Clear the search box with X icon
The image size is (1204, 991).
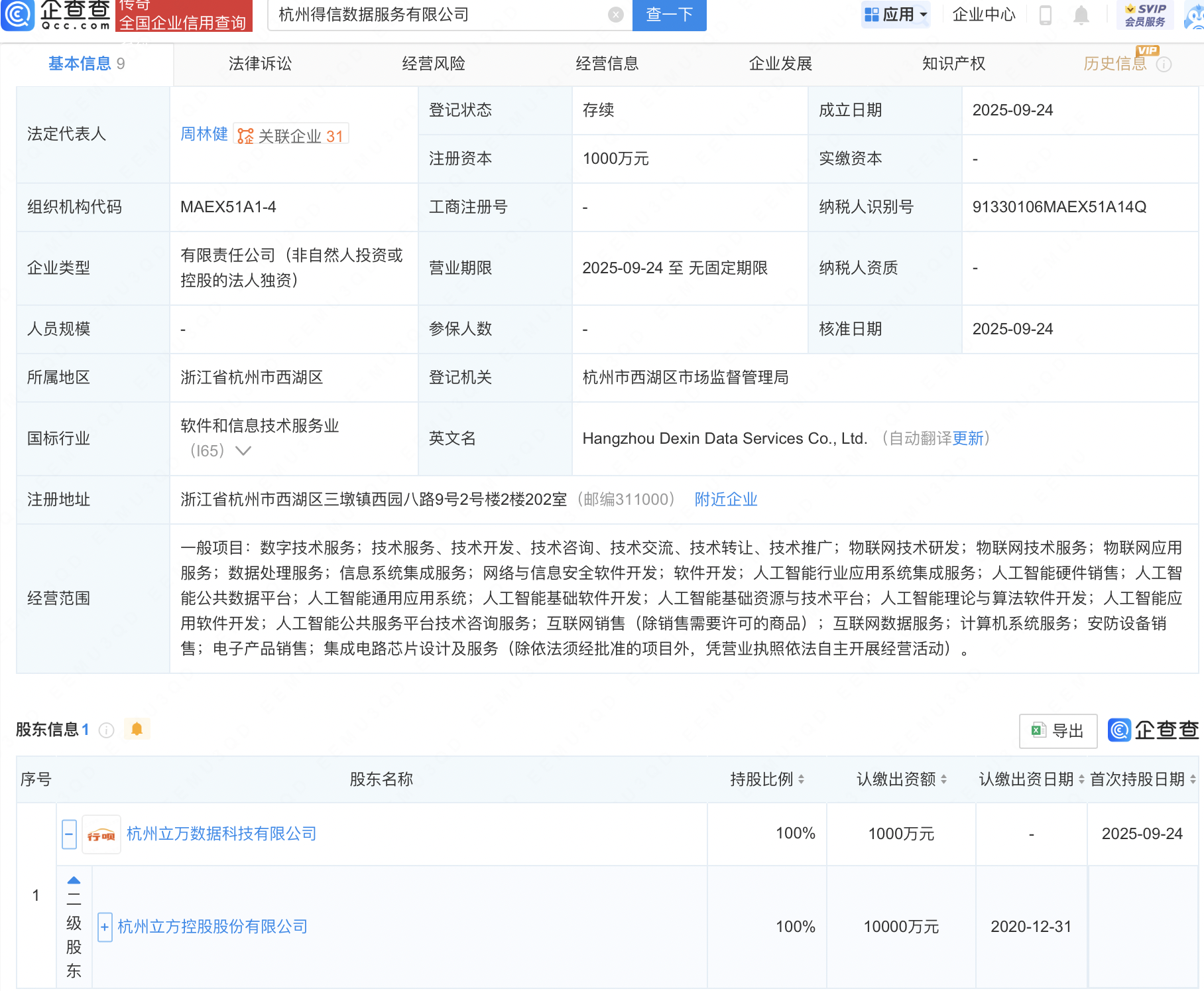coord(615,15)
